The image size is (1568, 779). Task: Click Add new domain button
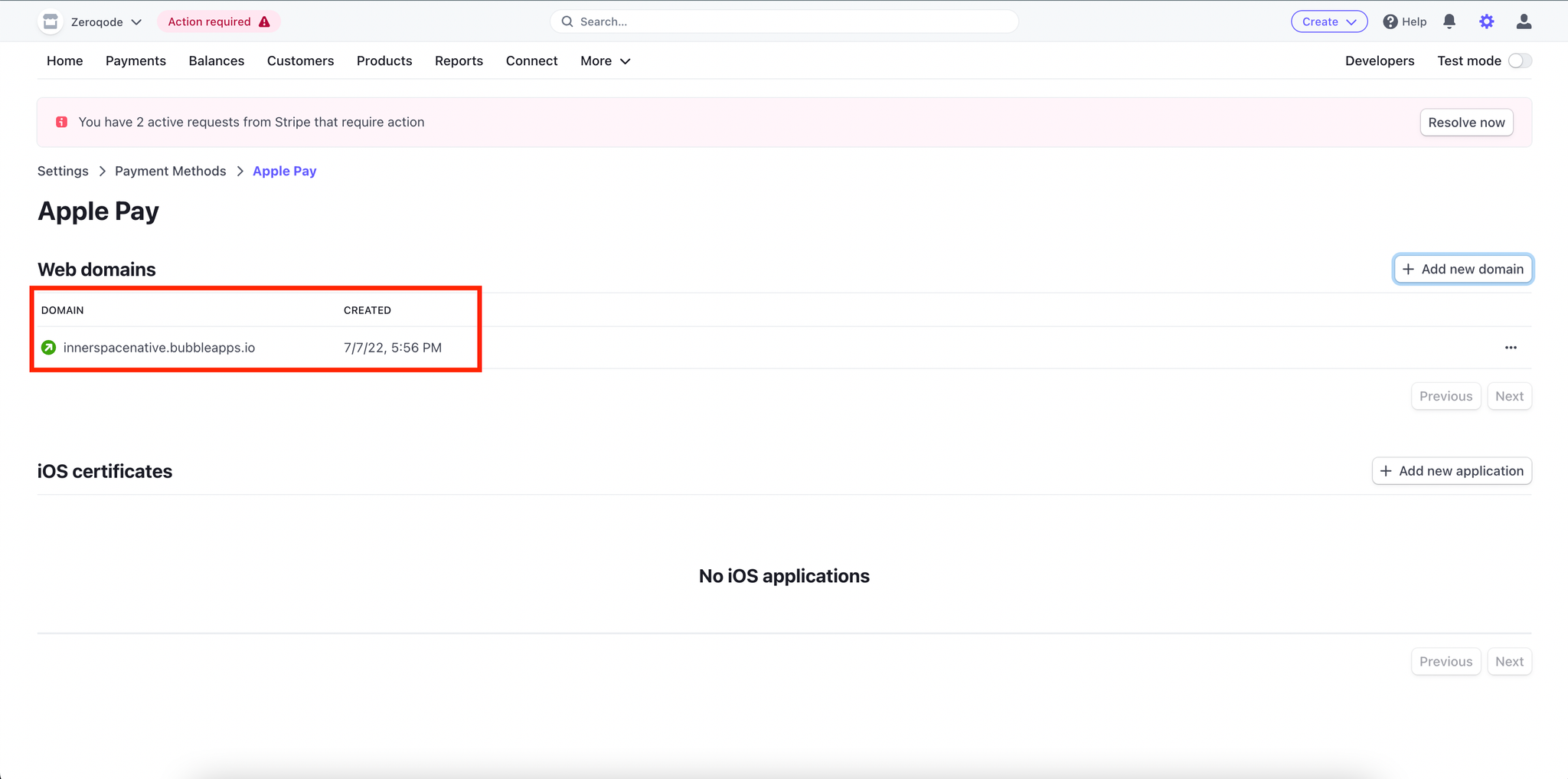(x=1463, y=269)
